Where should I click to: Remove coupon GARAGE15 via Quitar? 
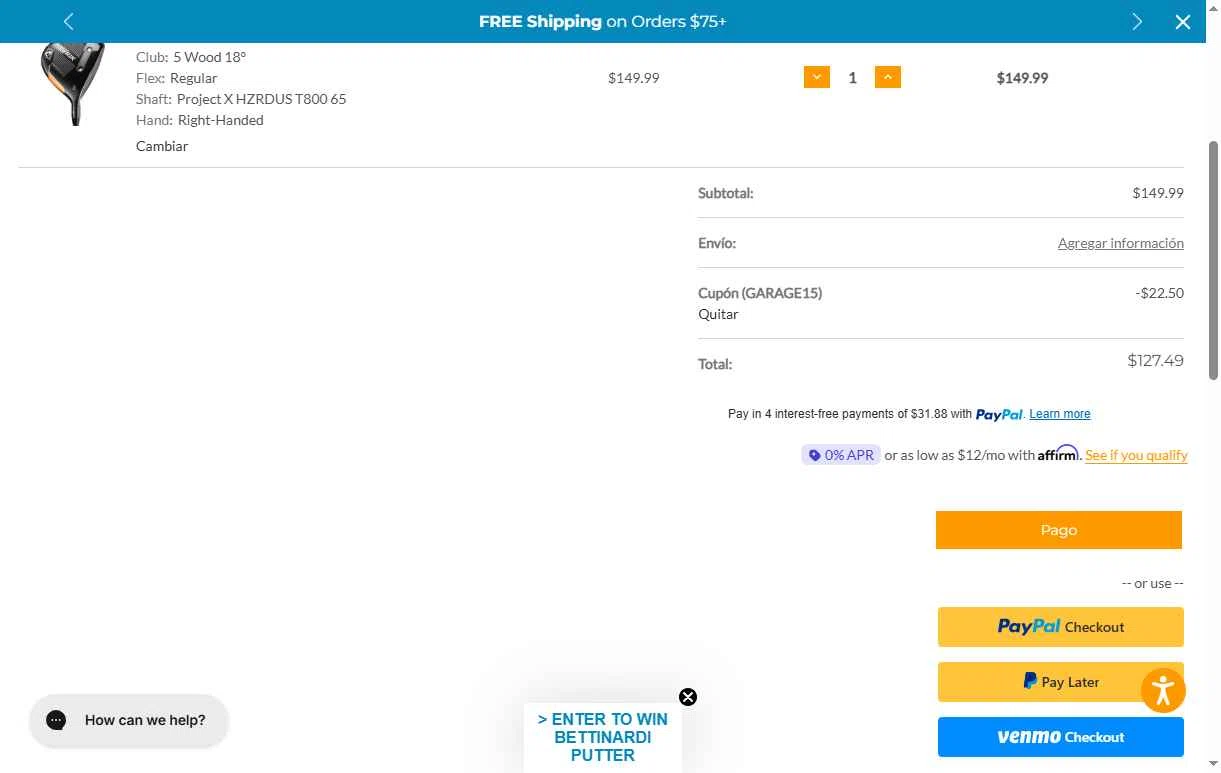(718, 314)
